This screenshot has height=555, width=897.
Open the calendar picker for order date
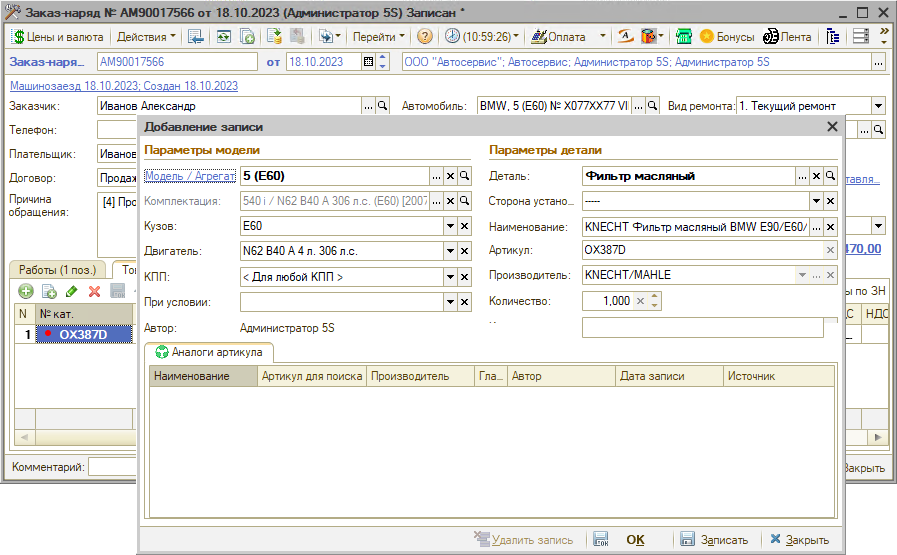[x=369, y=62]
